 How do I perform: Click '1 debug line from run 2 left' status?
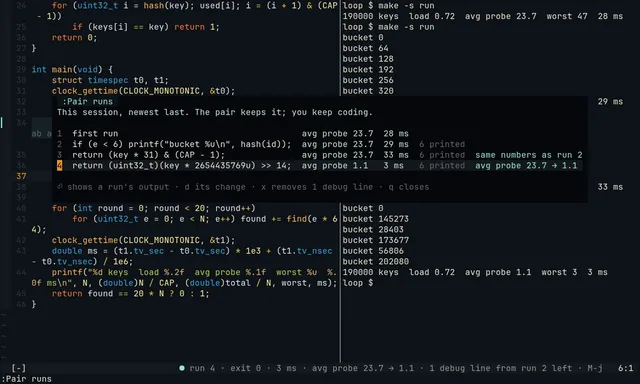[500, 368]
